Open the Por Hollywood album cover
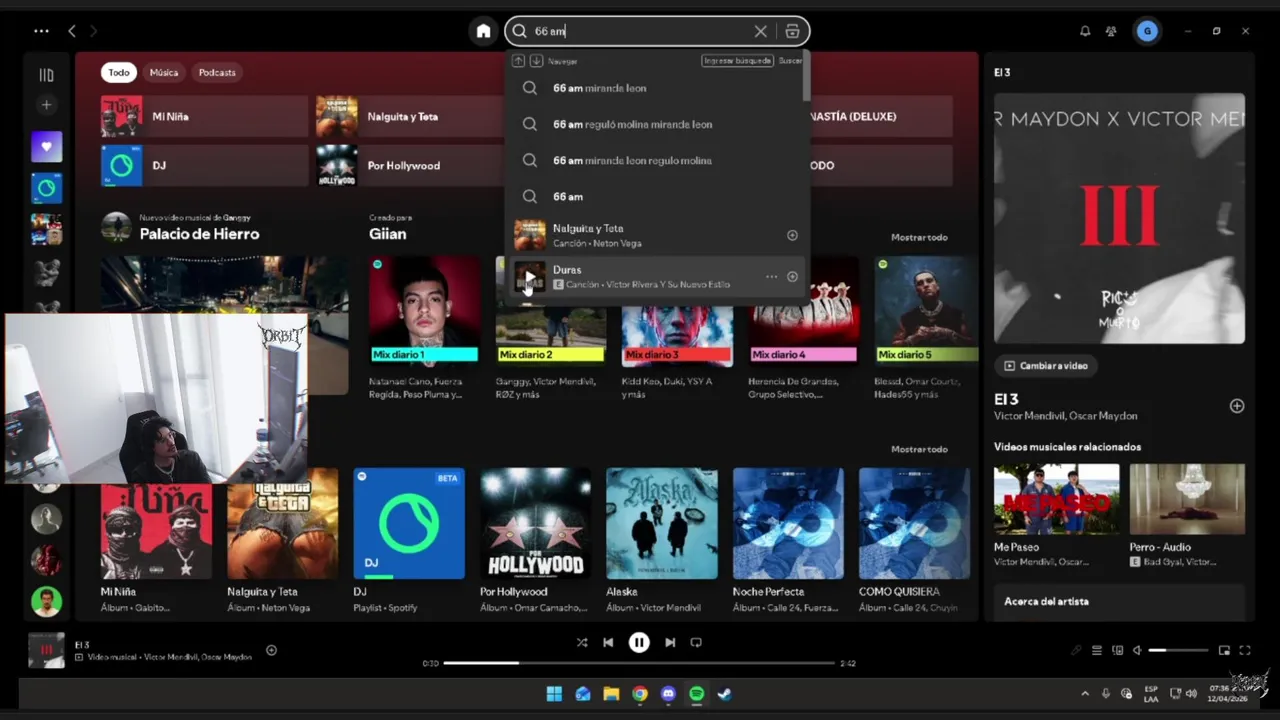This screenshot has width=1280, height=720. click(535, 523)
